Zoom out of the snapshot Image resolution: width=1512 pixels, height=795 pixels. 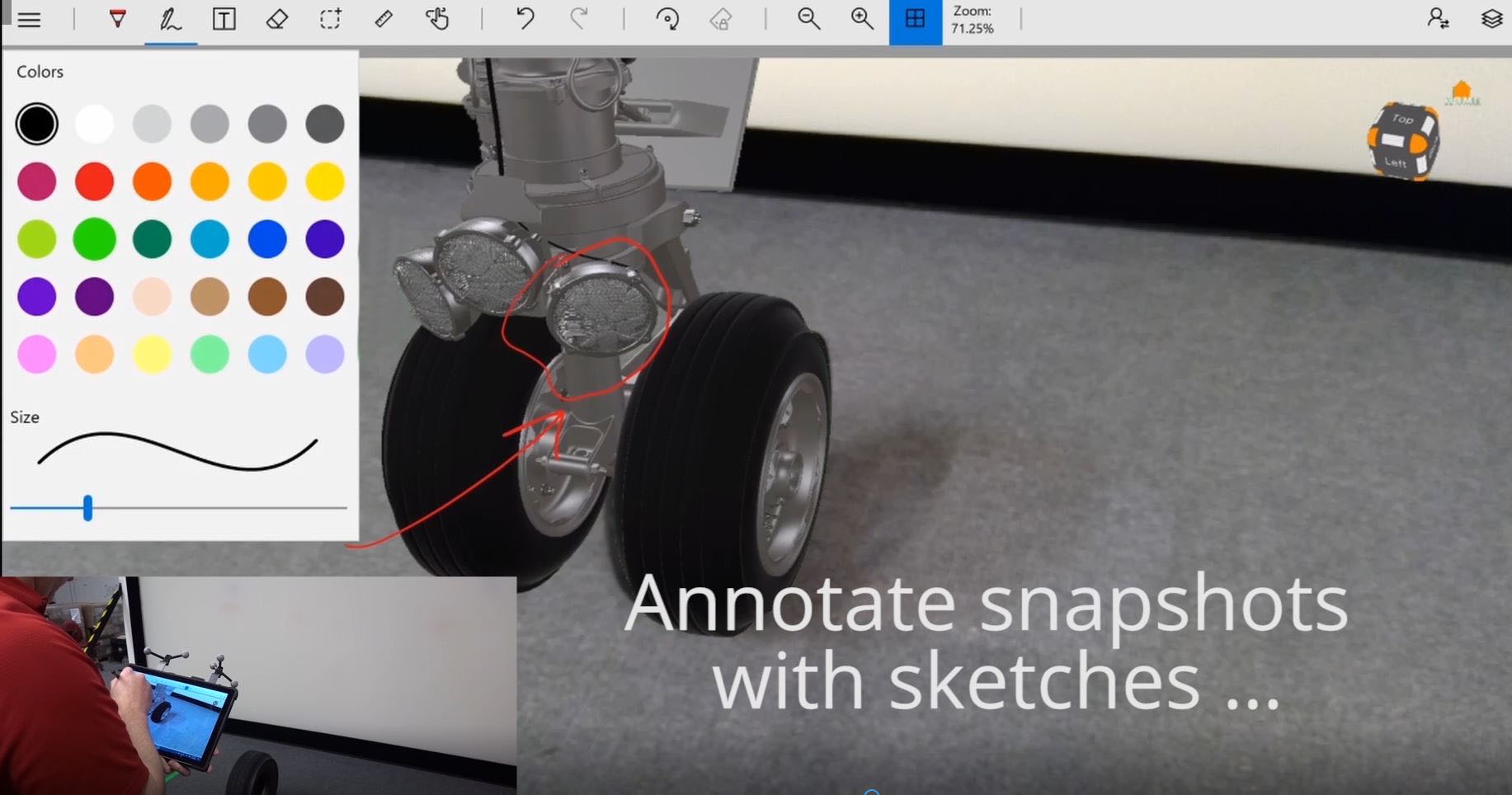[x=809, y=19]
